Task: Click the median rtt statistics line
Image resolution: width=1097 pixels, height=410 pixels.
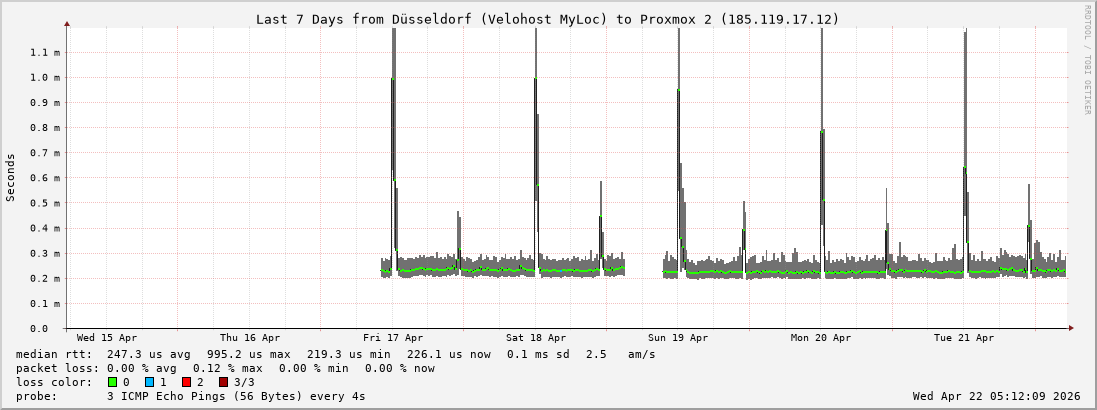Action: (335, 354)
